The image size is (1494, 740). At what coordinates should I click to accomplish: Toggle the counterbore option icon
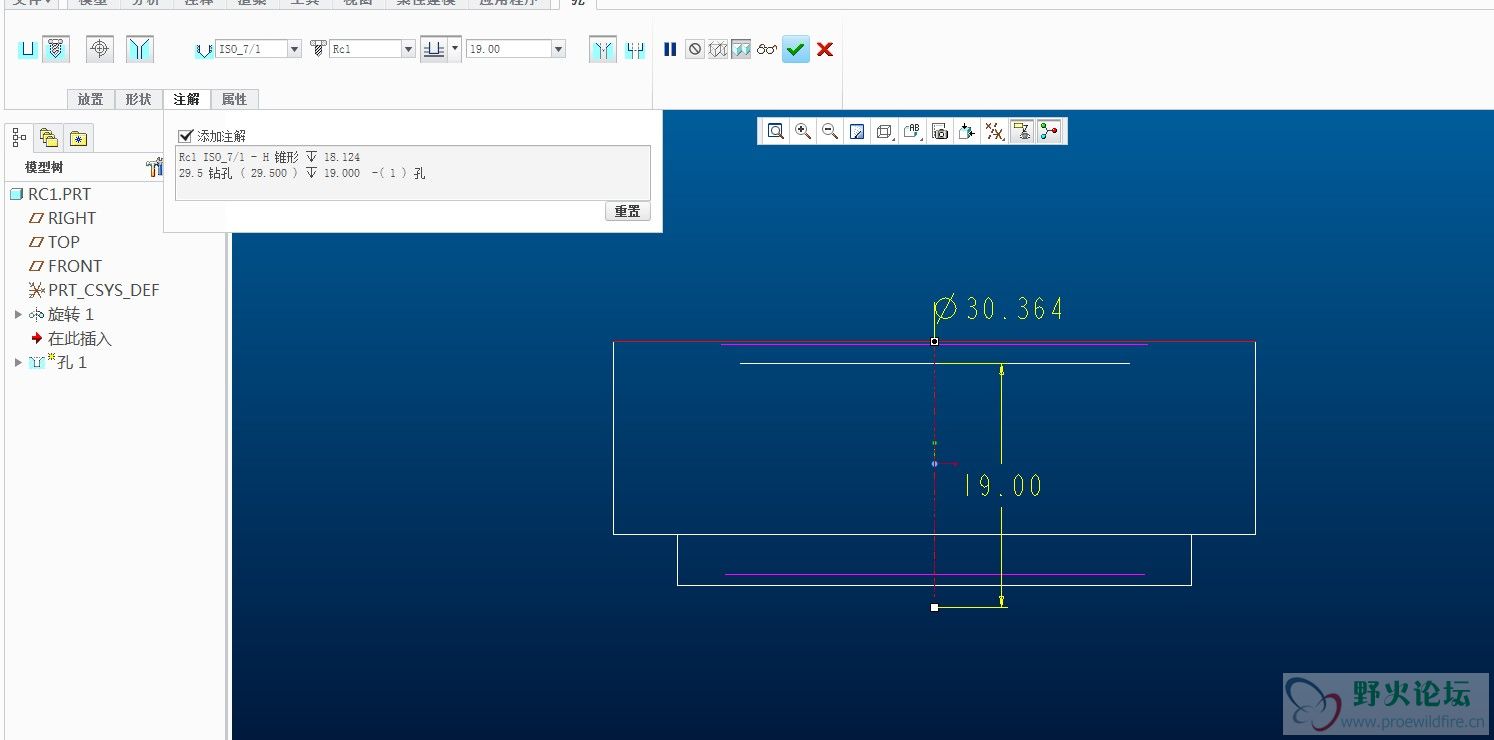click(x=635, y=49)
